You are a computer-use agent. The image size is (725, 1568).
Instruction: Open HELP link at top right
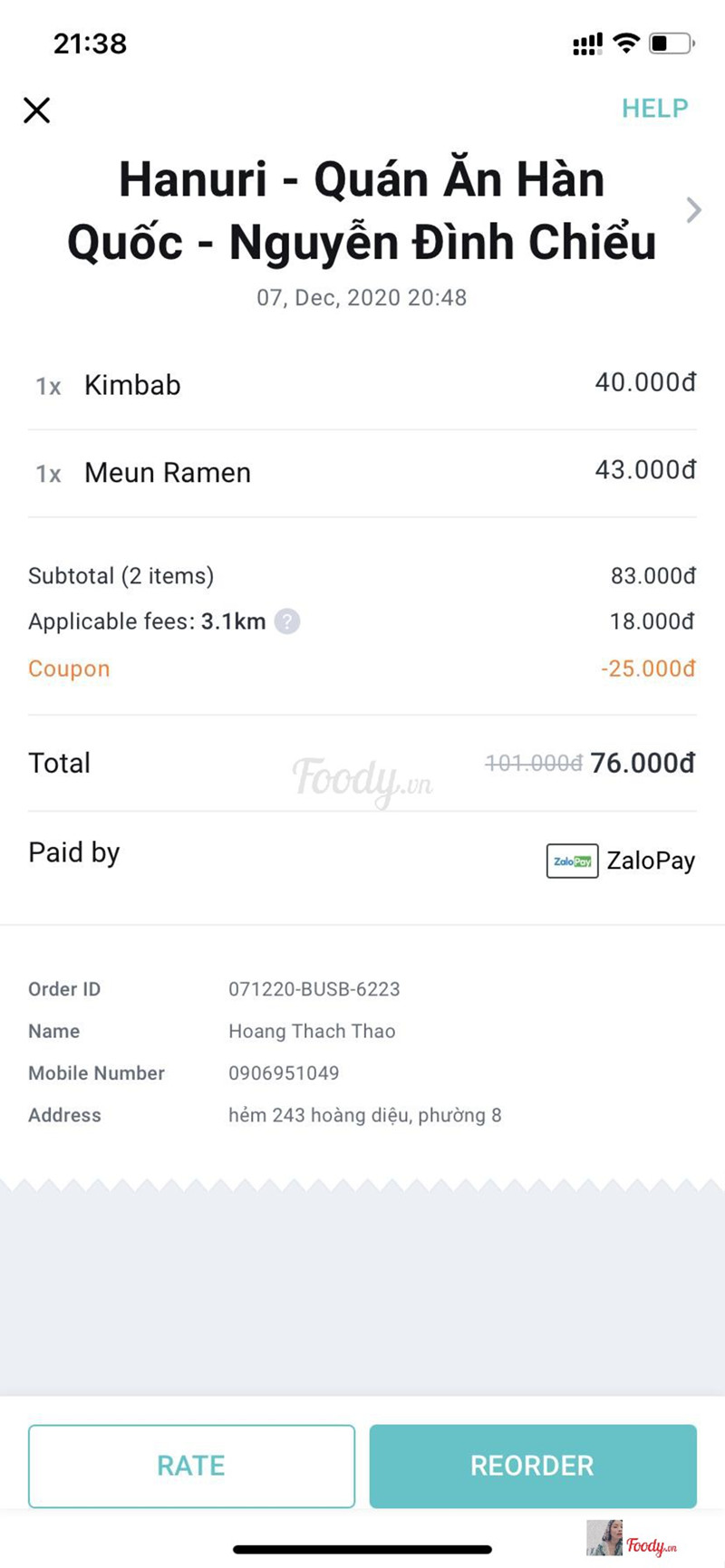point(654,109)
